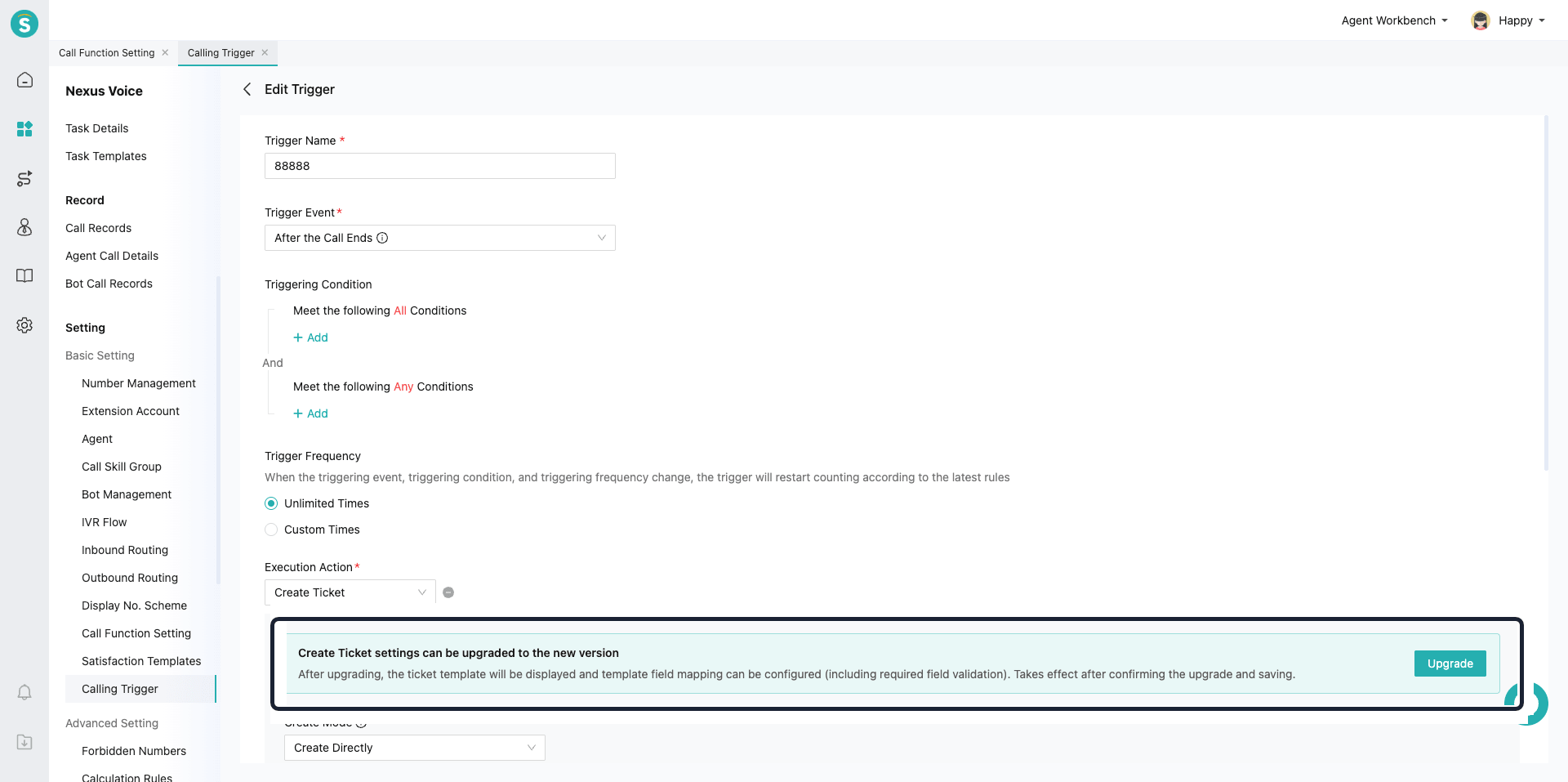The width and height of the screenshot is (1568, 782).
Task: Open the Agent Workbench menu
Action: pyautogui.click(x=1394, y=20)
